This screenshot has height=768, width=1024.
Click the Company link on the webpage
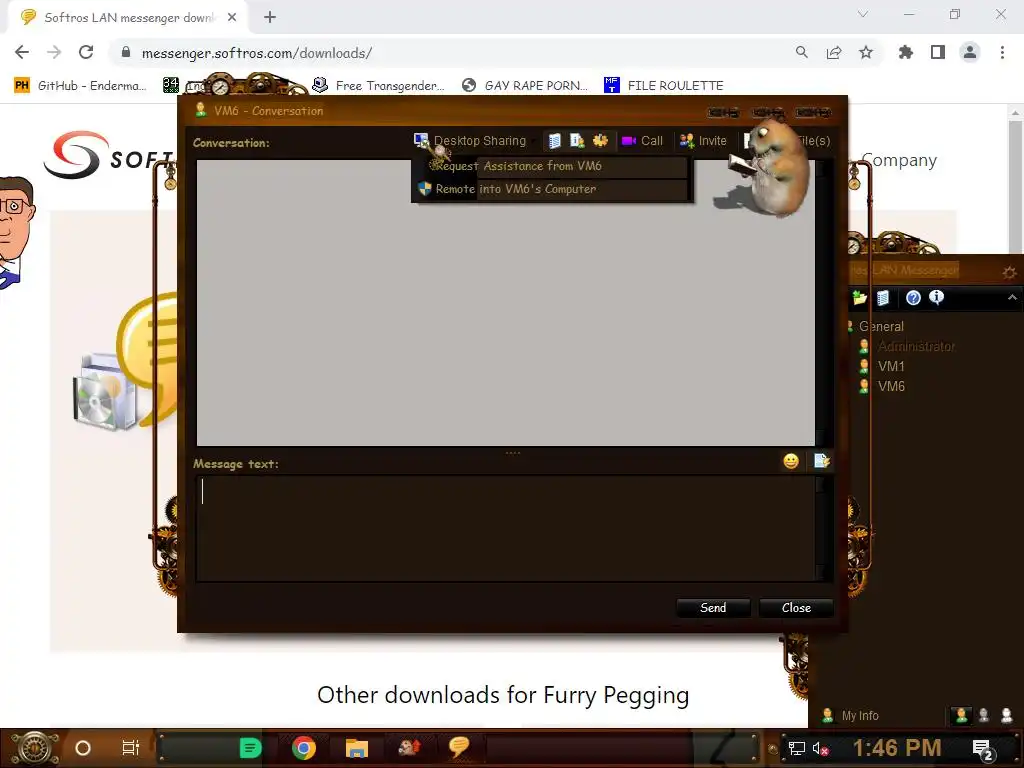(899, 161)
